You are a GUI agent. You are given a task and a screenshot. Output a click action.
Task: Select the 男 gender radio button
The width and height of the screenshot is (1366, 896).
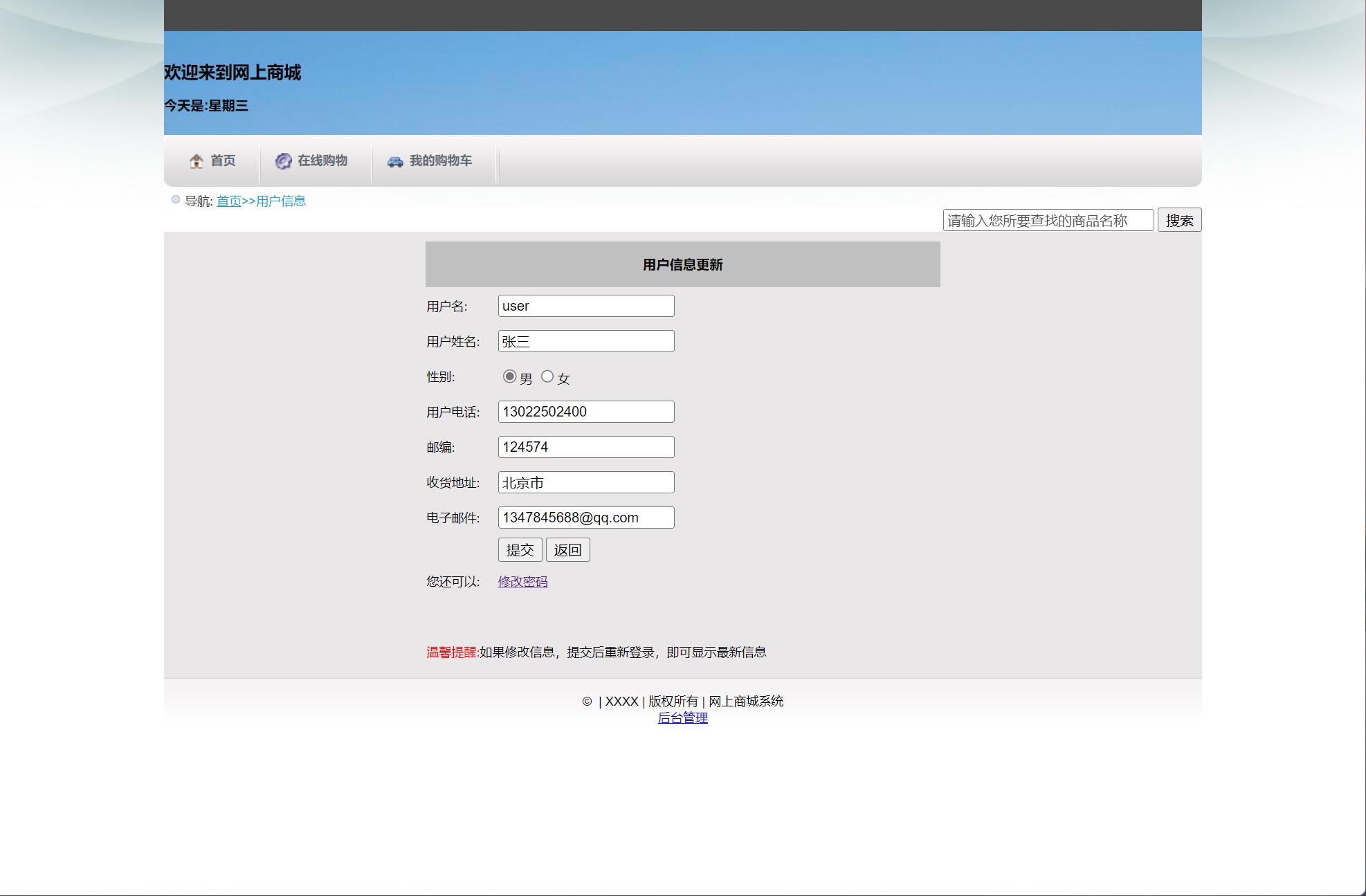point(510,376)
